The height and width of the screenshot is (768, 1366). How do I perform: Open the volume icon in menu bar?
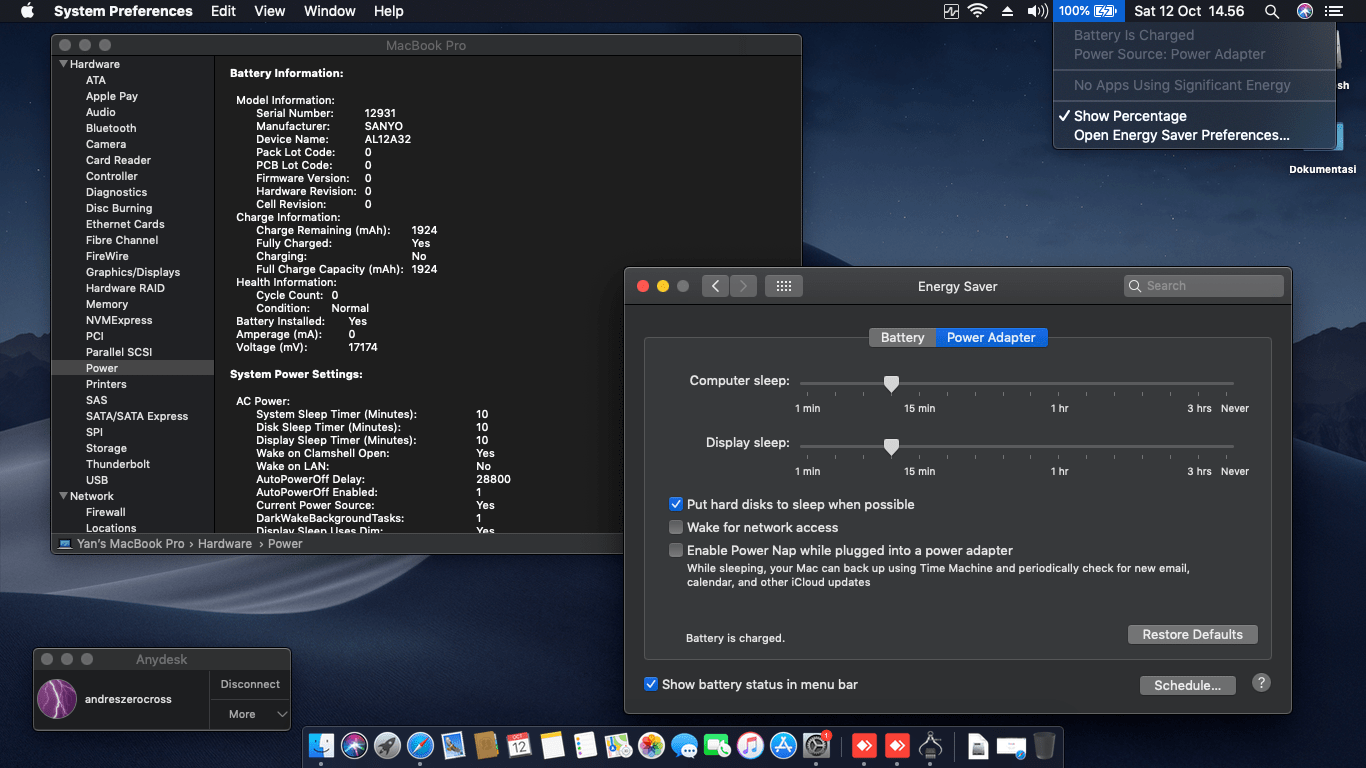point(1037,11)
